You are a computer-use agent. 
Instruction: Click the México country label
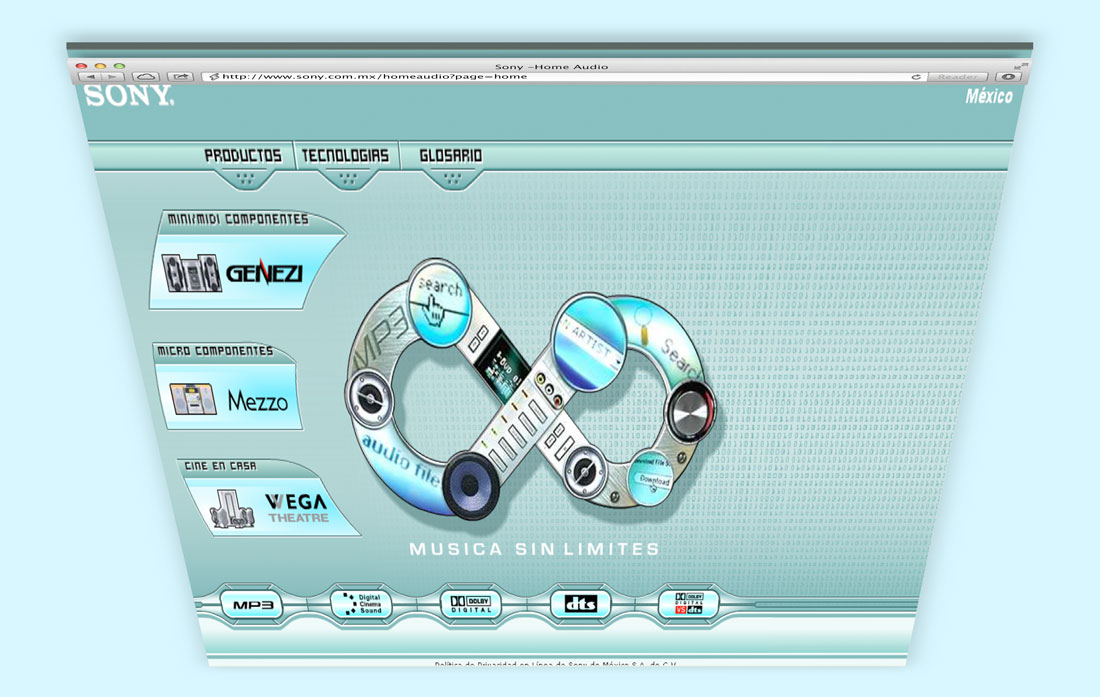point(988,97)
